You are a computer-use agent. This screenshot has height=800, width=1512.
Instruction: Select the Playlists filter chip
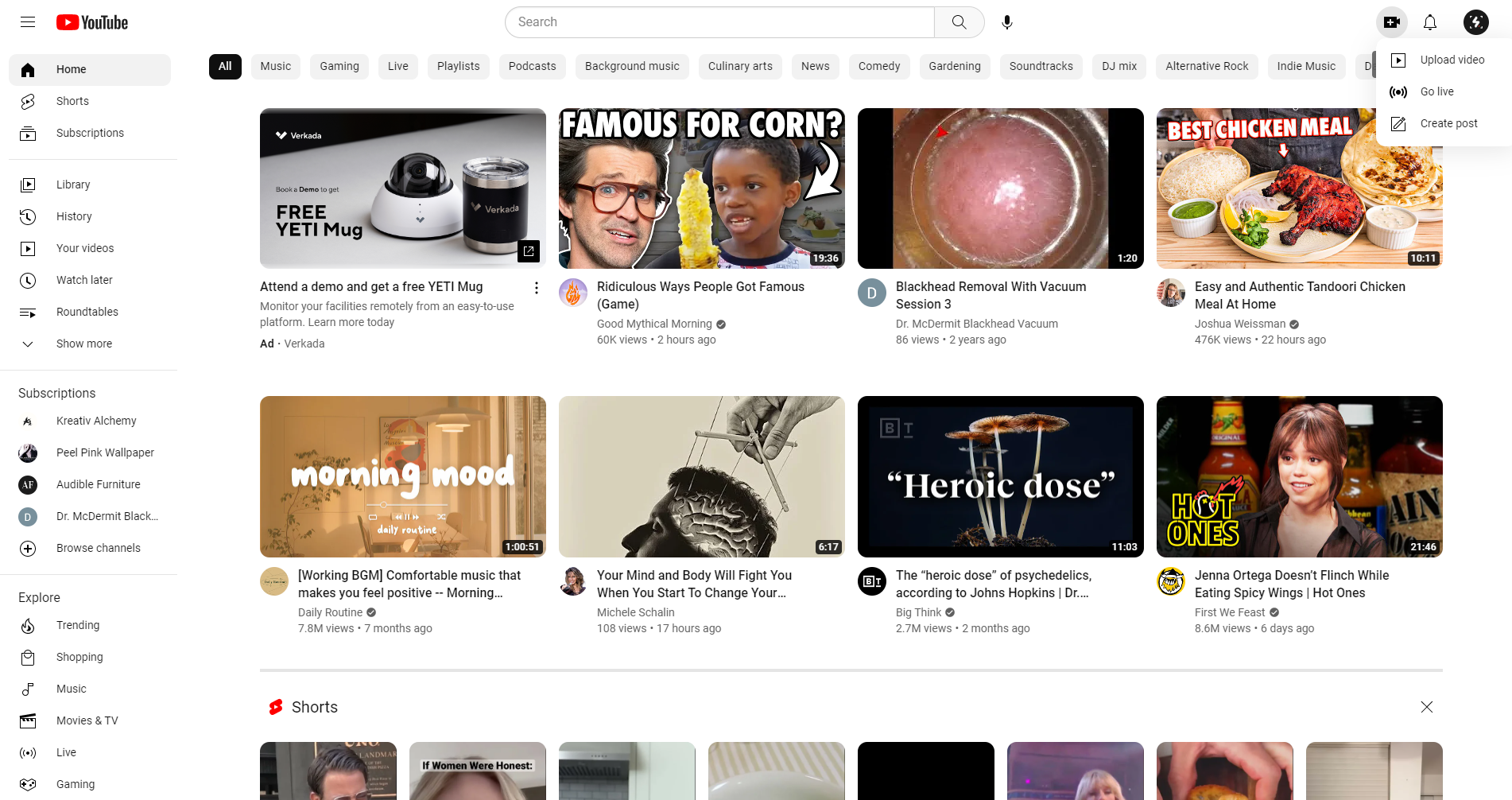click(459, 66)
